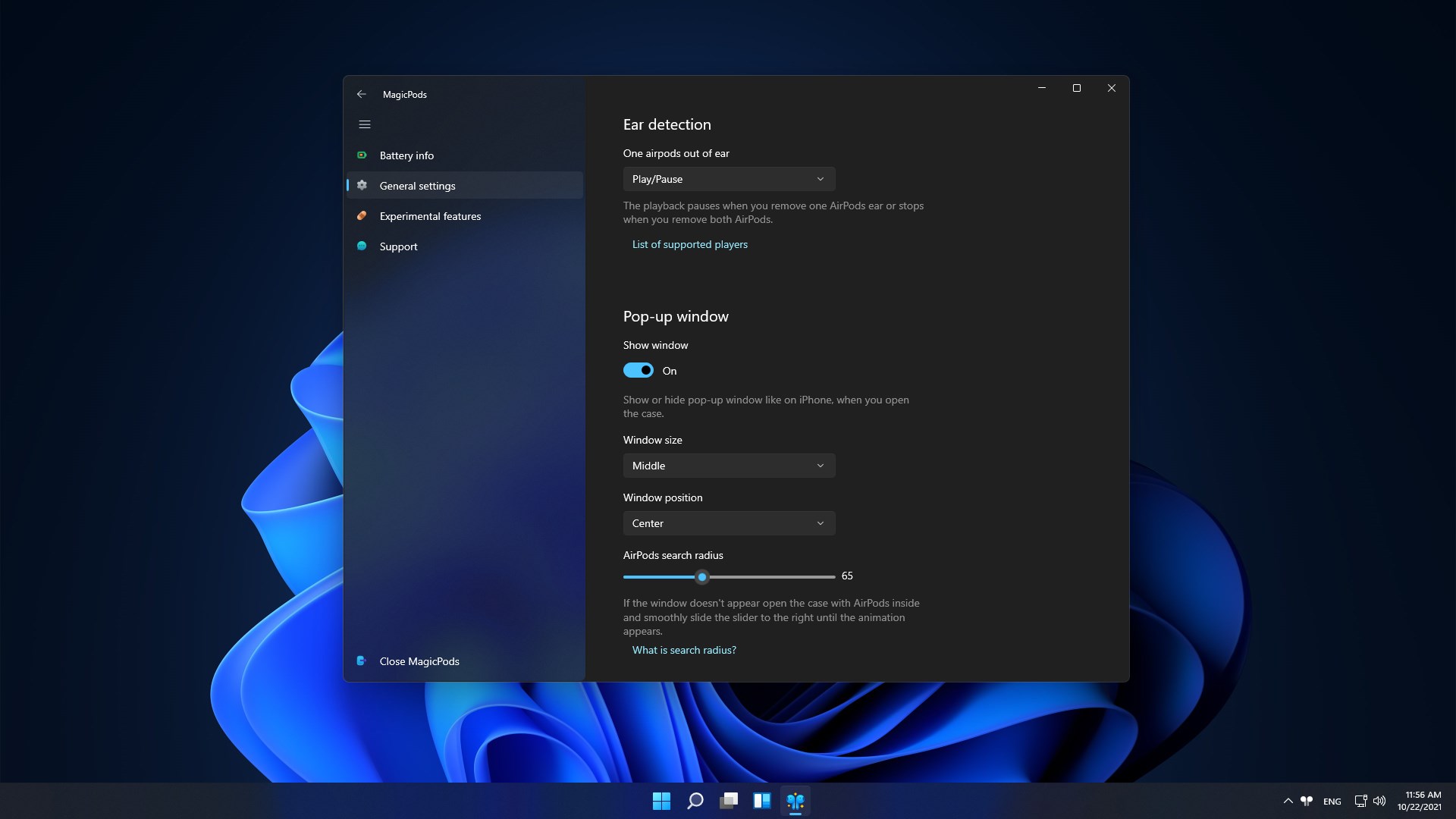Click the AirPods system tray icon

(x=1307, y=801)
